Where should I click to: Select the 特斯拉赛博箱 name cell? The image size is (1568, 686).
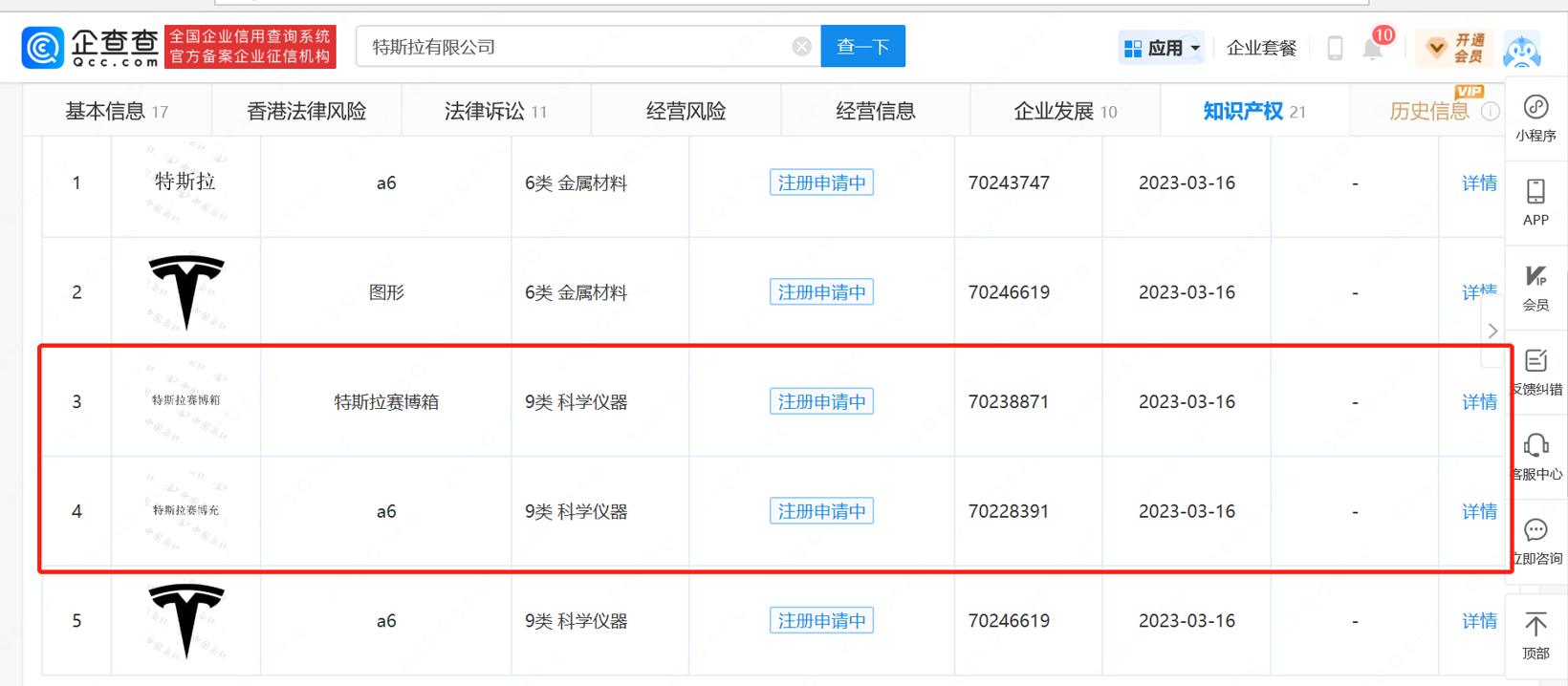point(386,402)
